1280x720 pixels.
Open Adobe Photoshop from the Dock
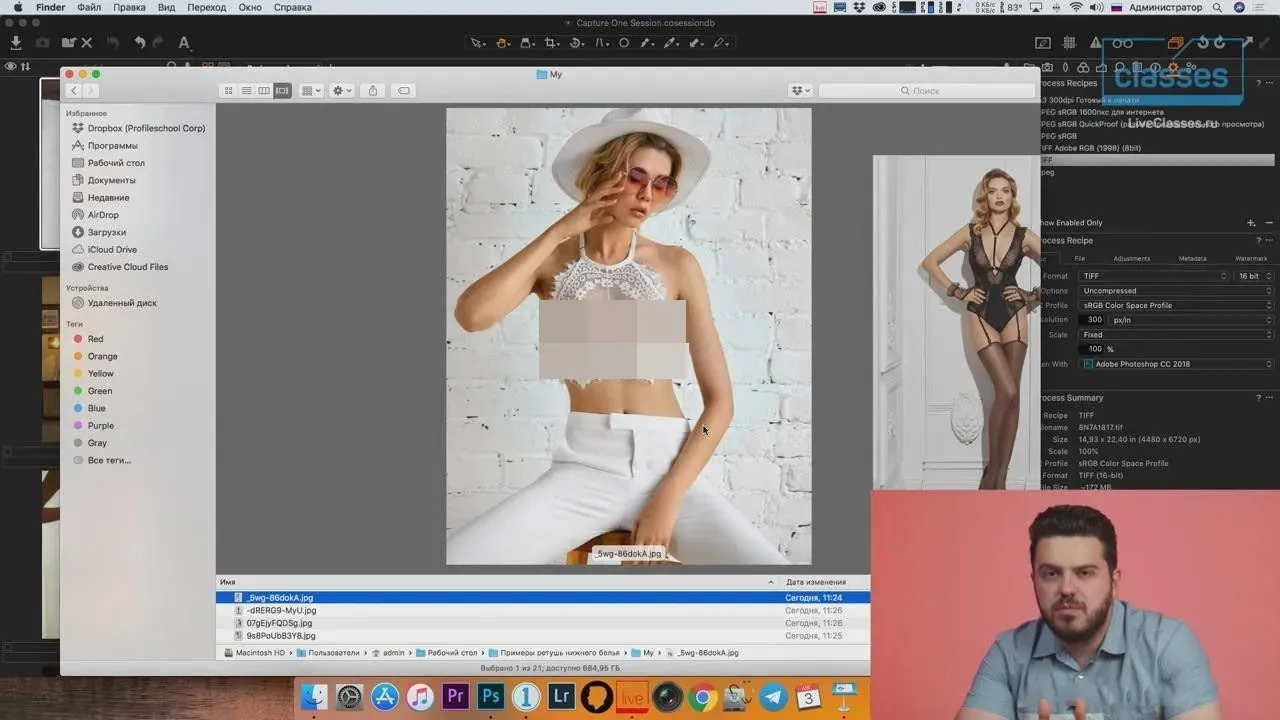click(490, 696)
